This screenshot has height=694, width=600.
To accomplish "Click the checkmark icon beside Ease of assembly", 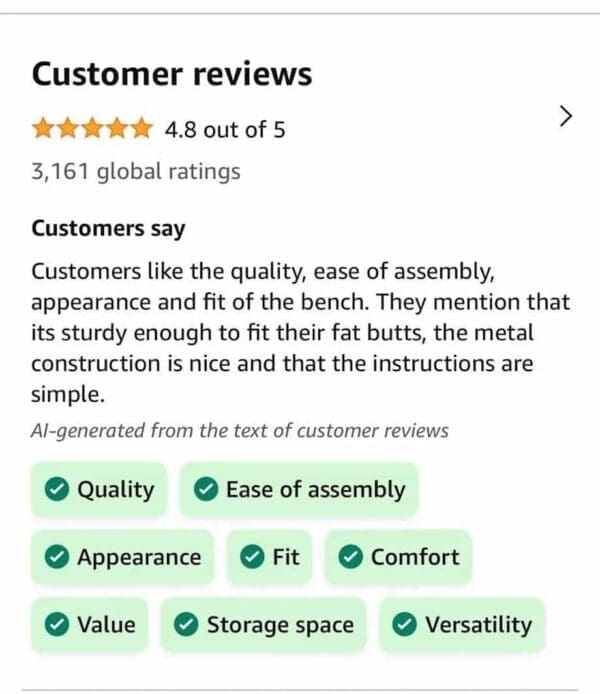I will click(206, 490).
